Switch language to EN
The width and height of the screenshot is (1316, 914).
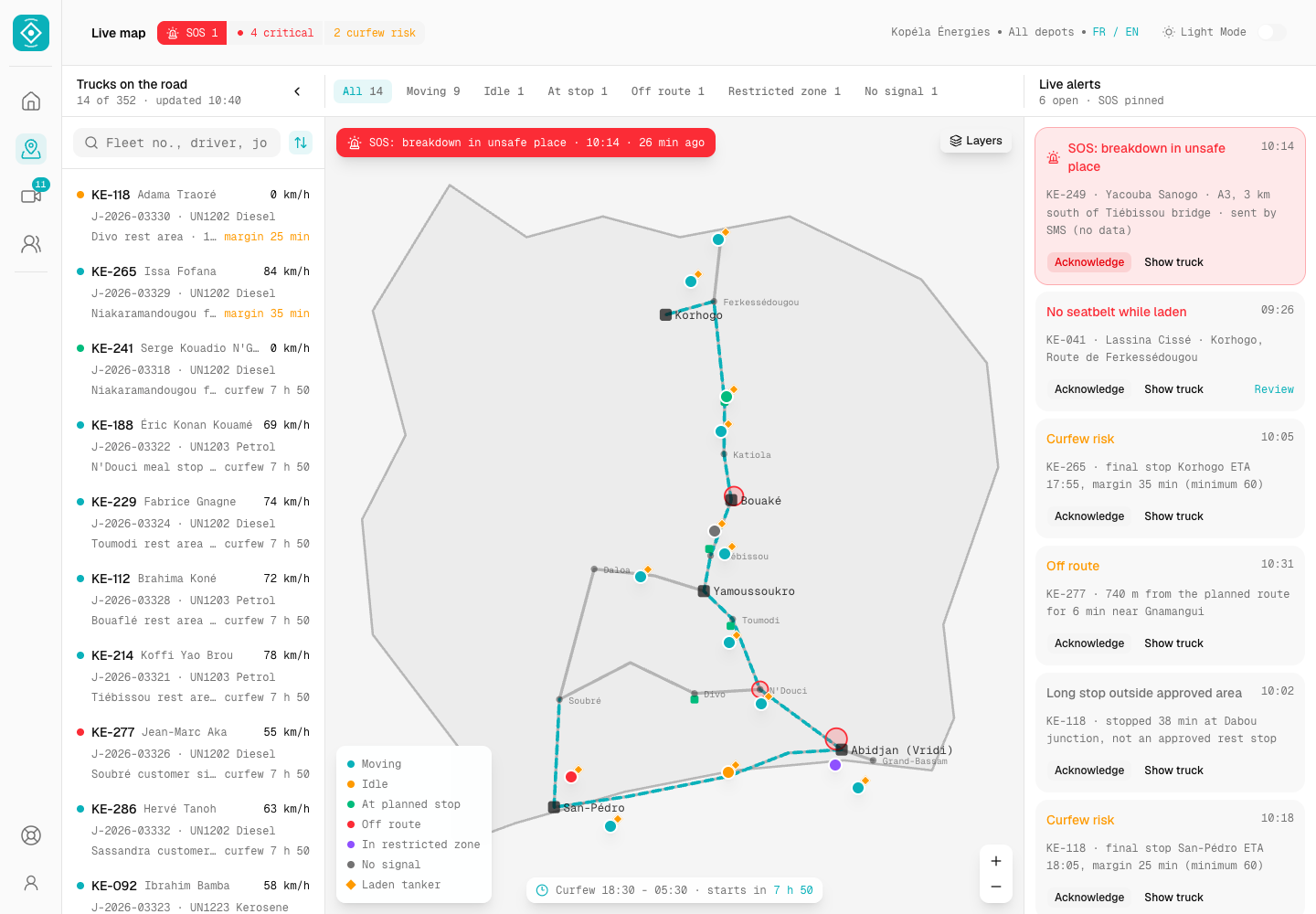click(1132, 32)
